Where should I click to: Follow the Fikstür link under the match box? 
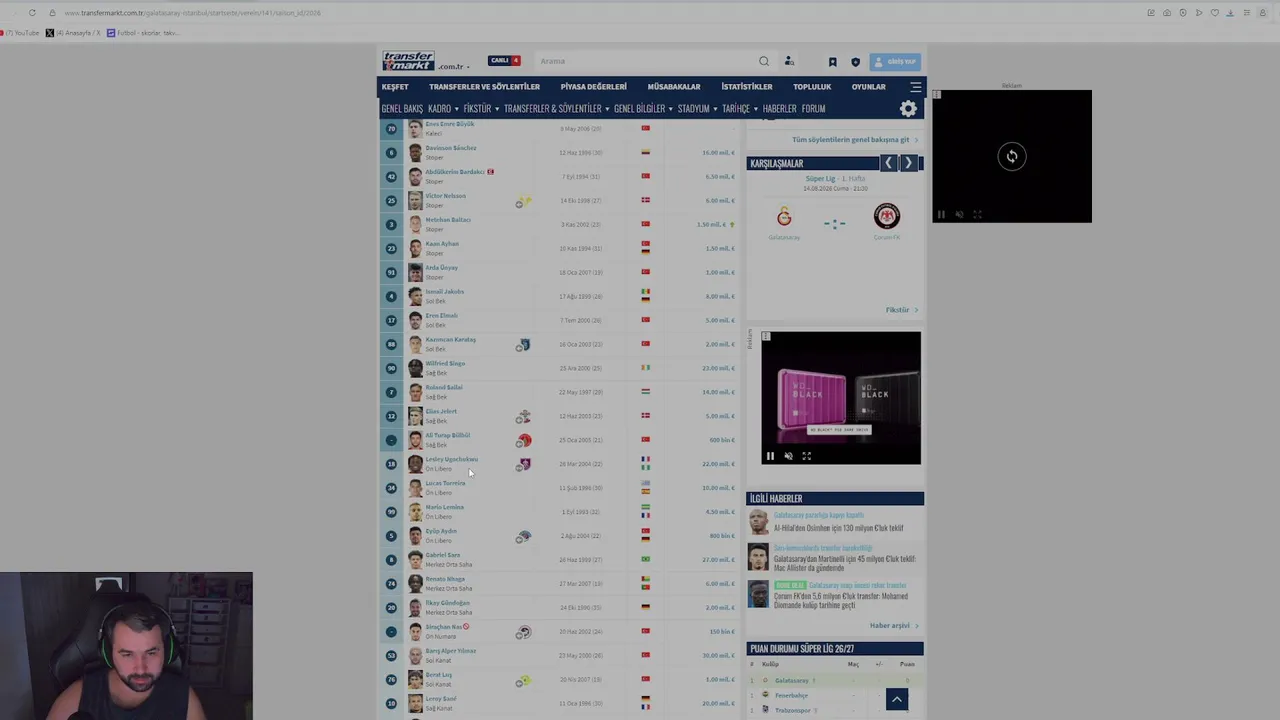pos(901,310)
